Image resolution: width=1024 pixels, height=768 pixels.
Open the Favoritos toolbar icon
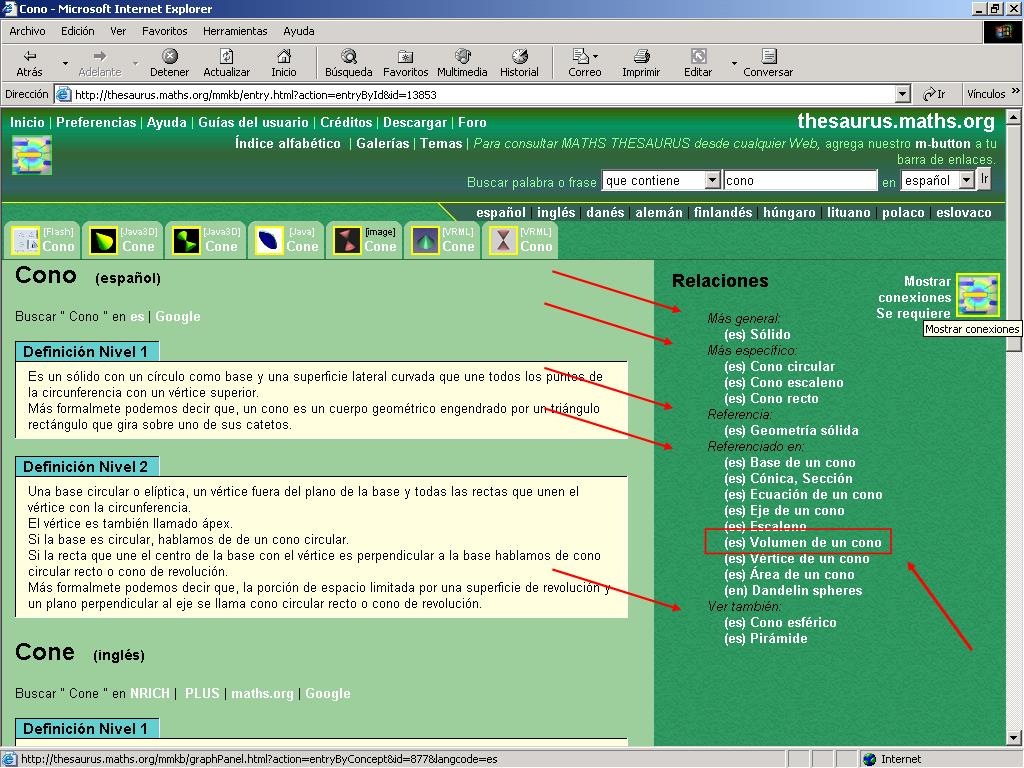pyautogui.click(x=405, y=57)
